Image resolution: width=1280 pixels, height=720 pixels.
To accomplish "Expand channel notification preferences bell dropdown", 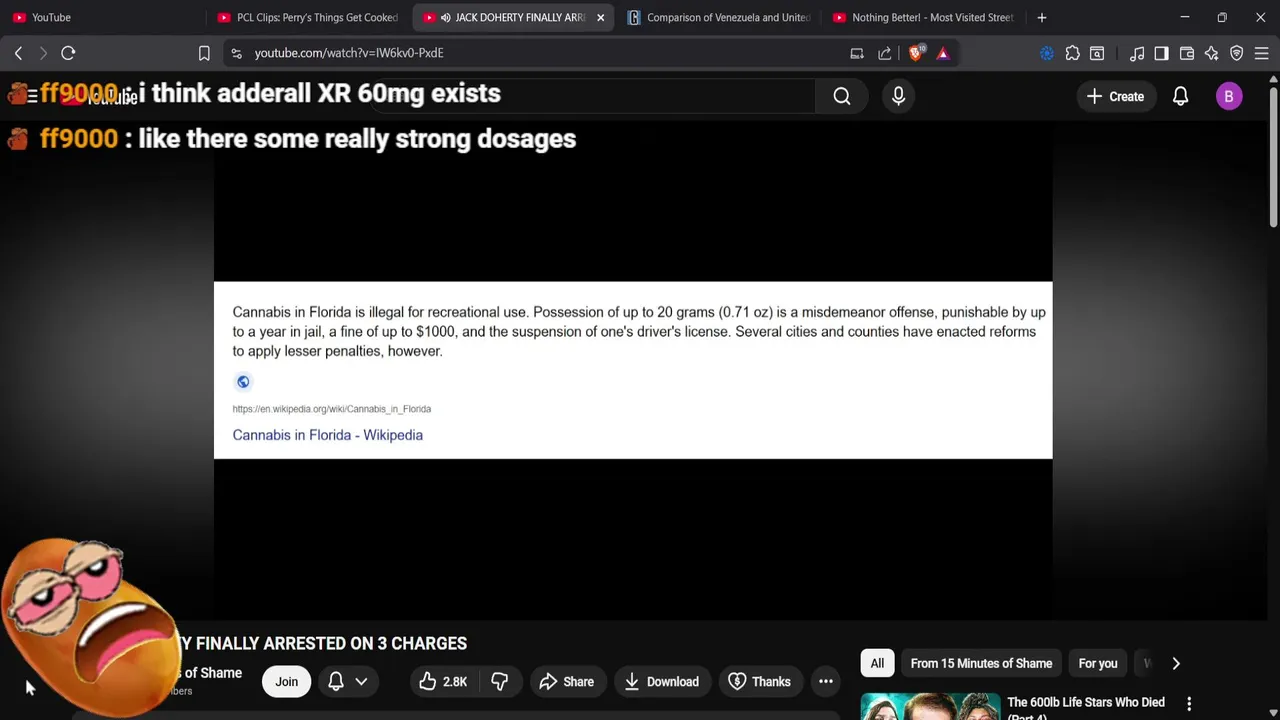I will click(348, 682).
